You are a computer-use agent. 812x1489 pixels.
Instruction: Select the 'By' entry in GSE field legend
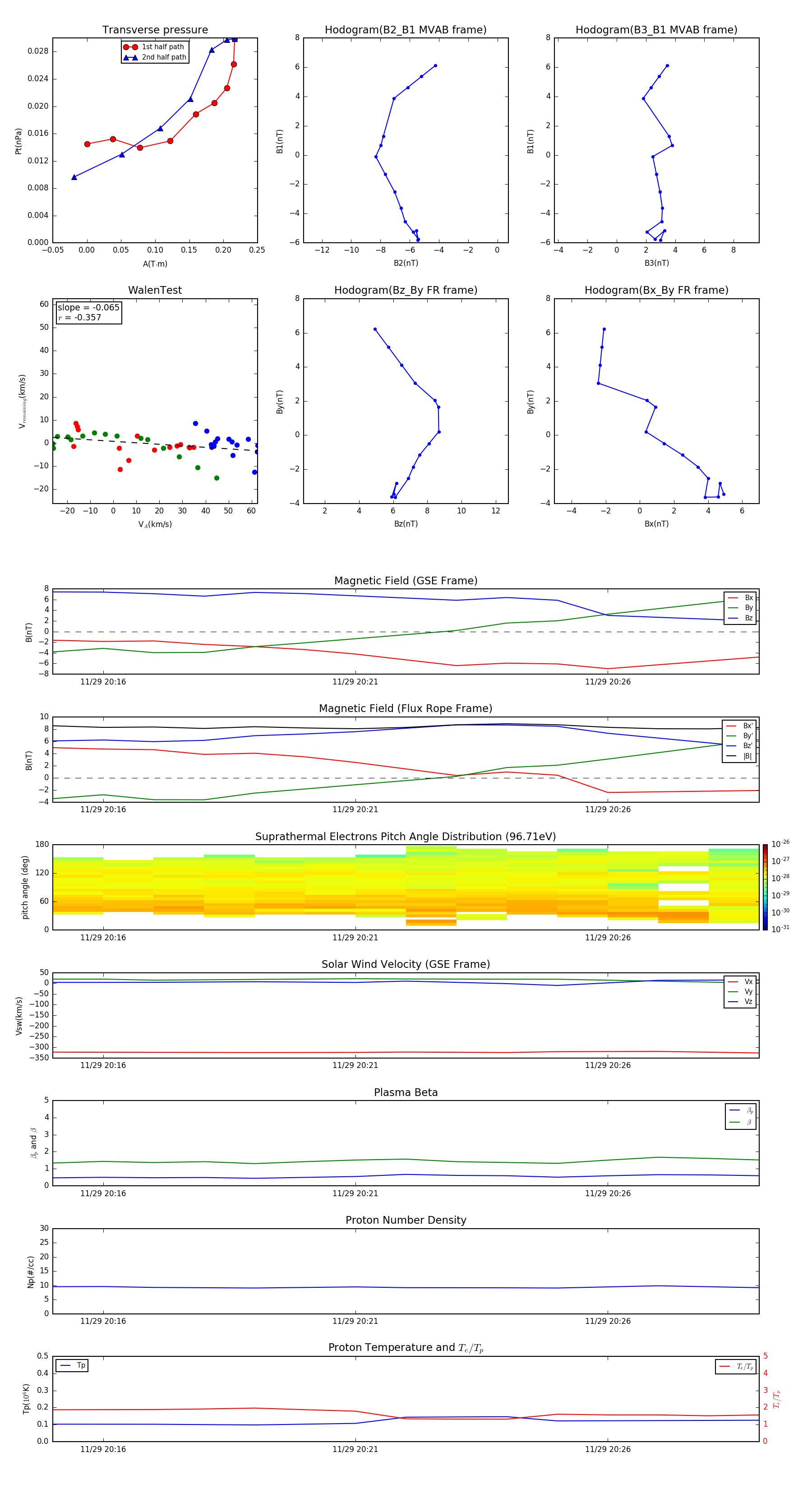click(x=741, y=607)
